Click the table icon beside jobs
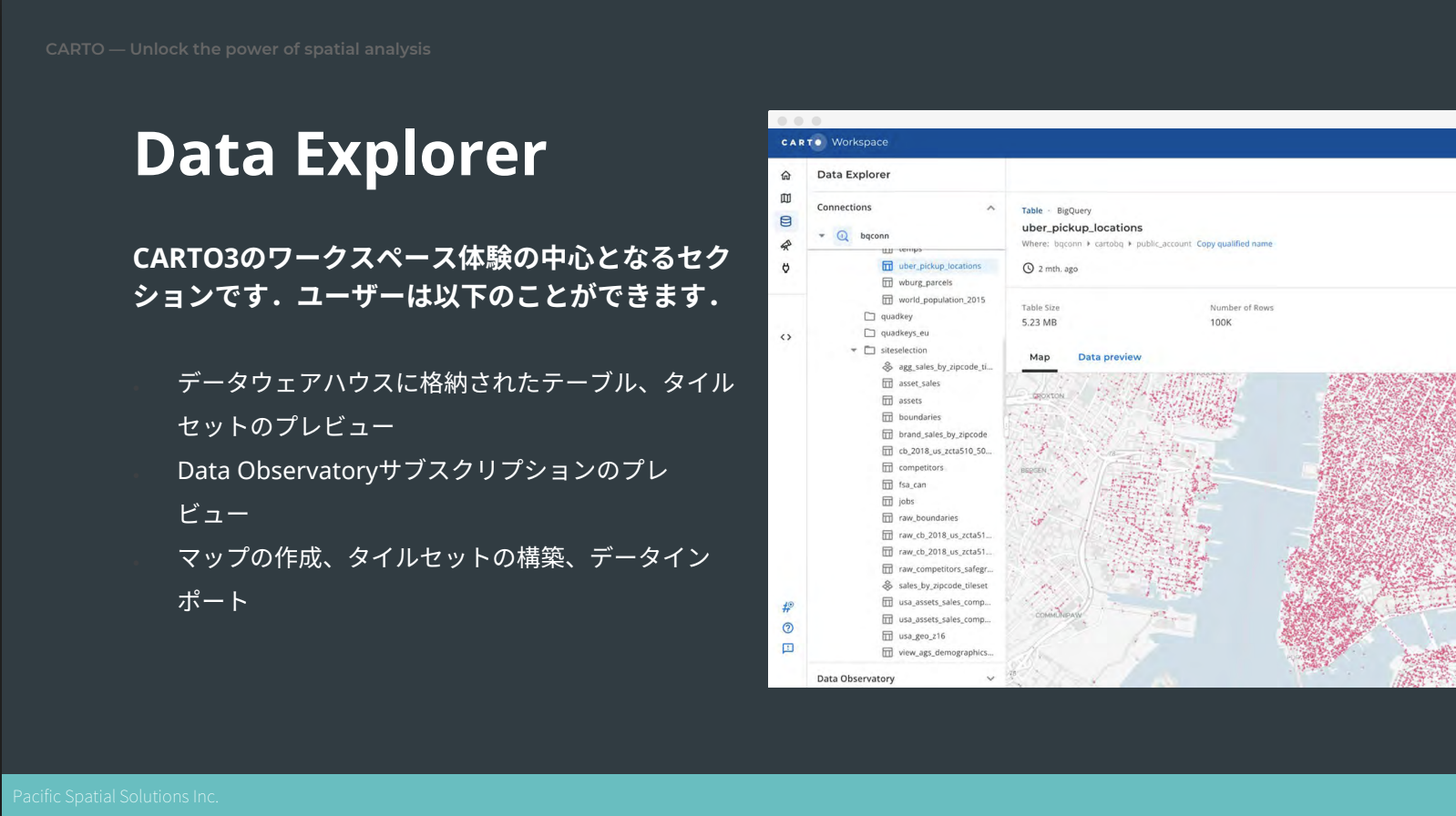1456x816 pixels. (887, 502)
